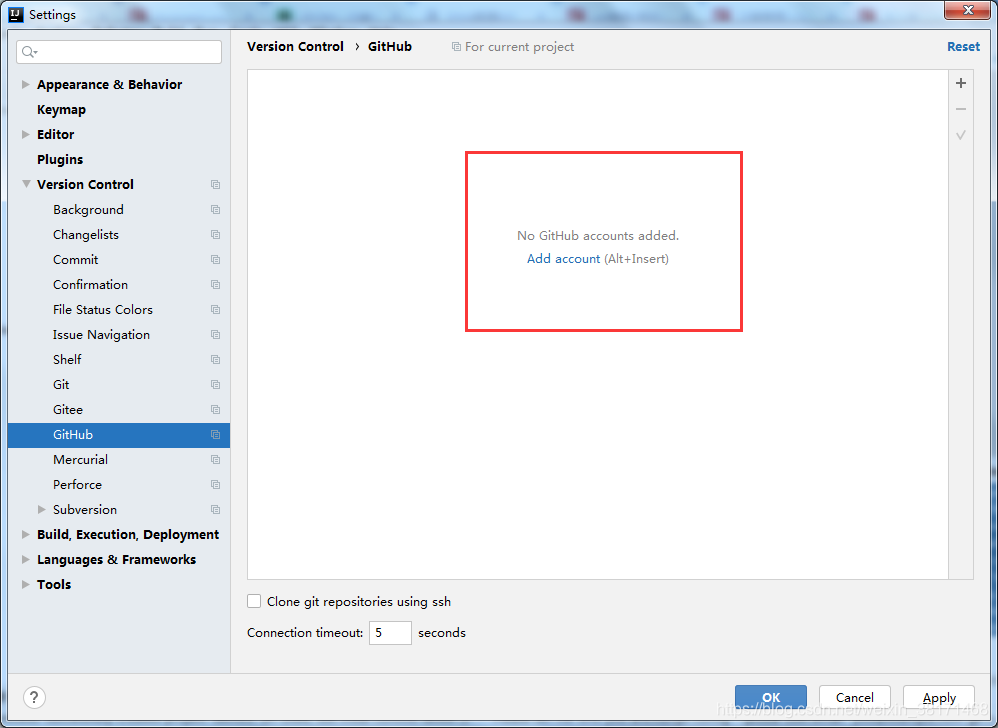The height and width of the screenshot is (728, 998).
Task: Select File Status Colors item
Action: pos(103,309)
